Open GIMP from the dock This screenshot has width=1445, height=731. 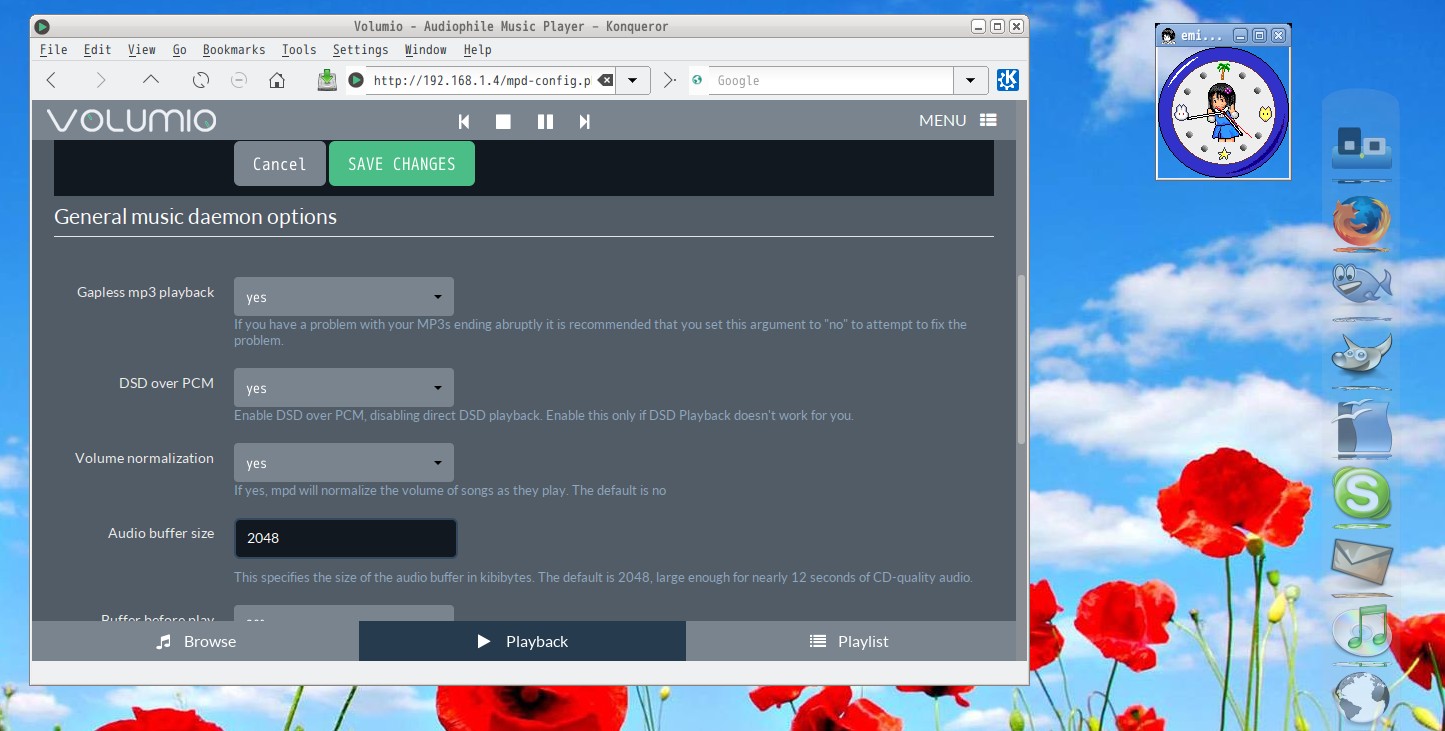tap(1361, 355)
